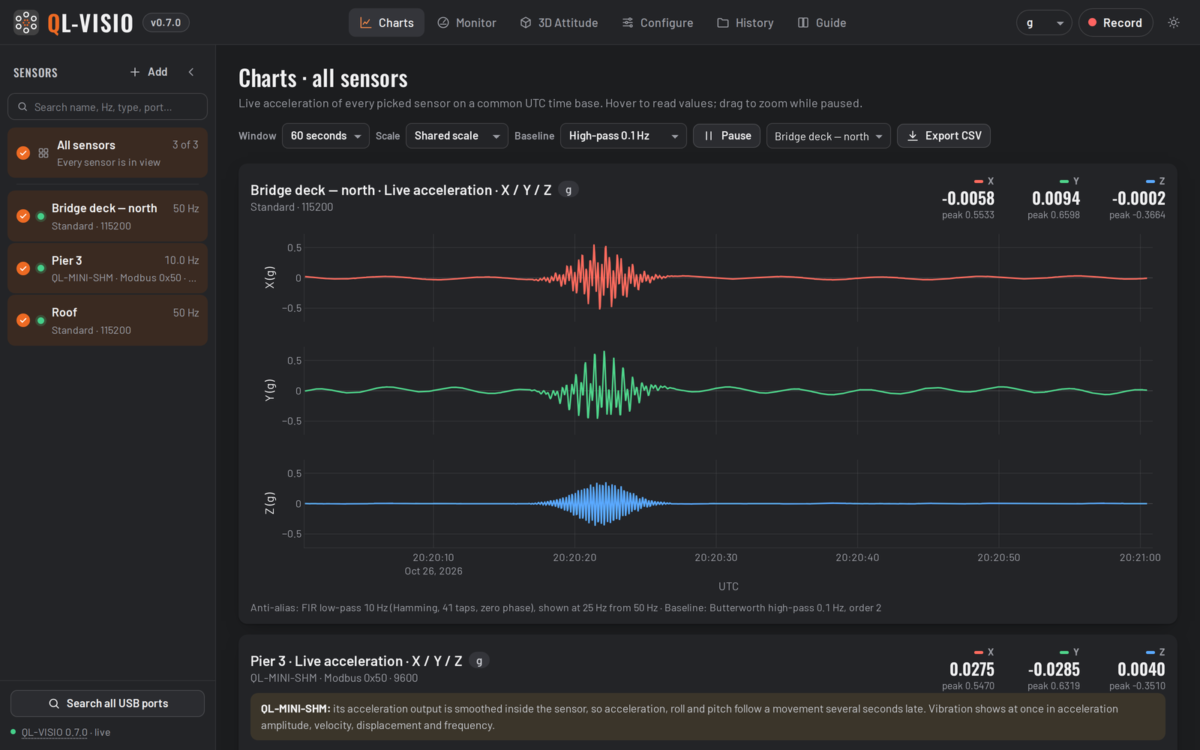Click the Y value 0.0094 readout
The height and width of the screenshot is (750, 1200).
point(1056,199)
